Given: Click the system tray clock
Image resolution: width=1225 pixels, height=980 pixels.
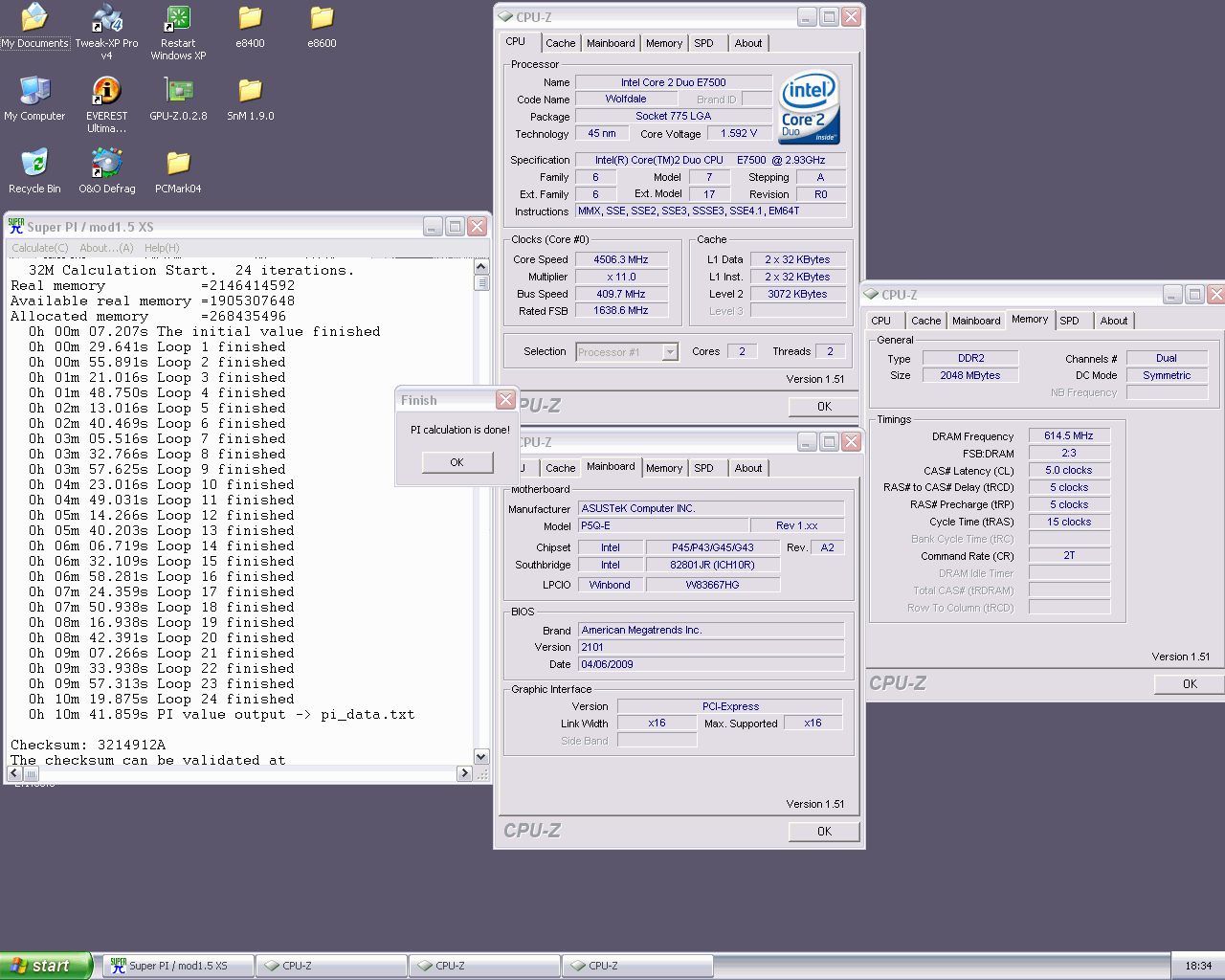Looking at the screenshot, I should point(1198,966).
